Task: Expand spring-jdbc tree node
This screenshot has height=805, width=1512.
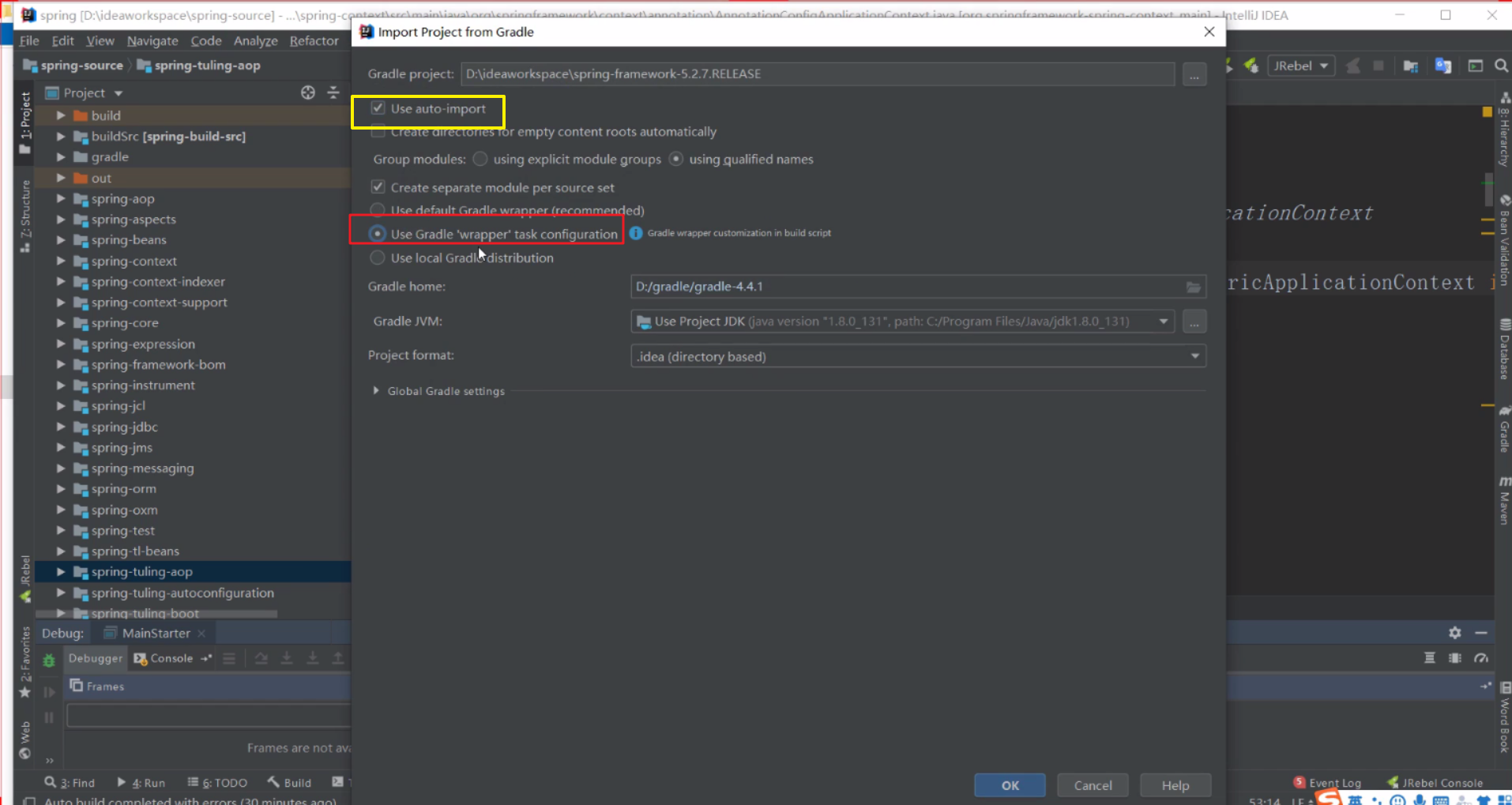Action: 61,427
